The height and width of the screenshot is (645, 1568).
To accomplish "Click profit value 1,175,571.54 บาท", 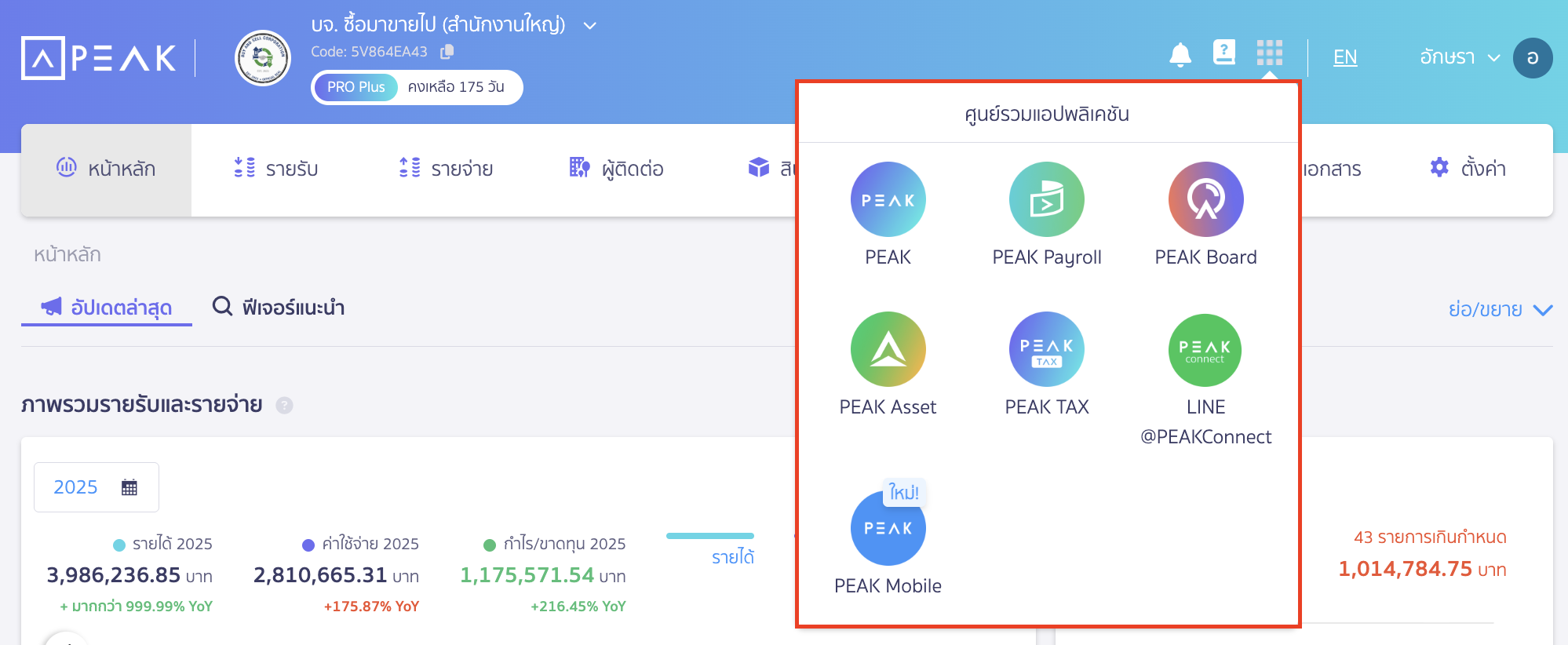I will (x=543, y=576).
